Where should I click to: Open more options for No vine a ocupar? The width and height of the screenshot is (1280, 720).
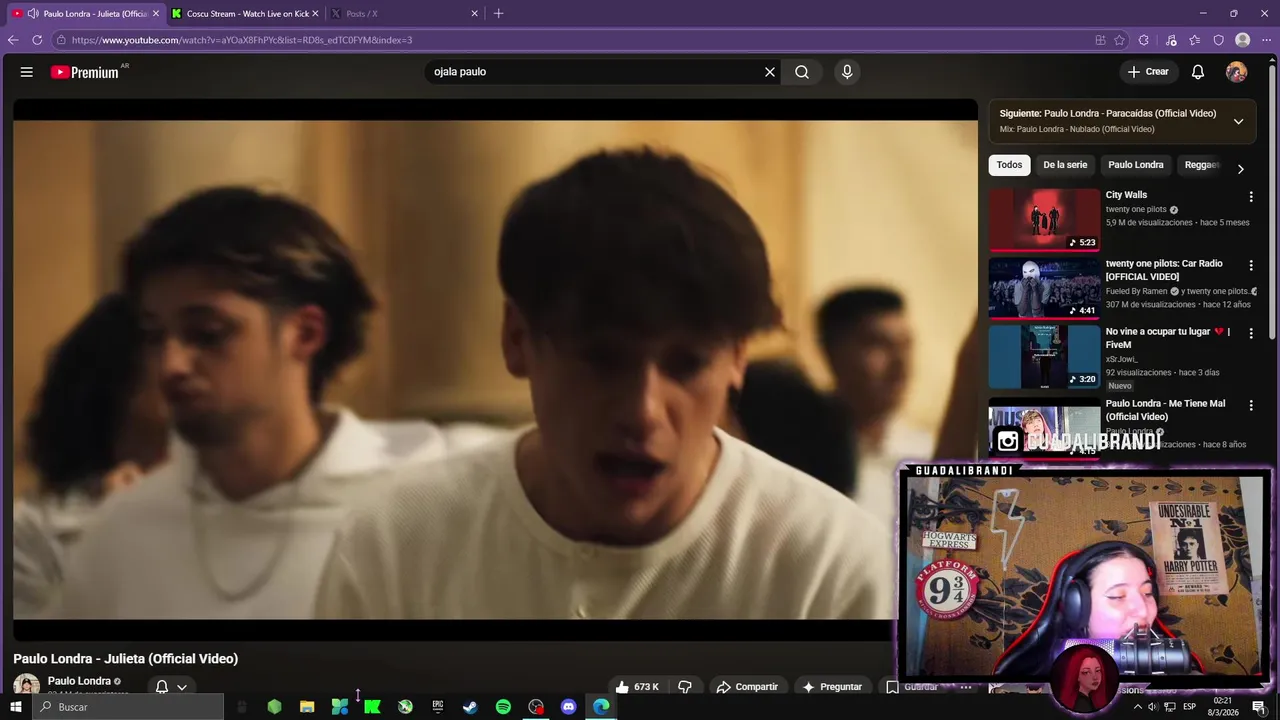[x=1250, y=333]
